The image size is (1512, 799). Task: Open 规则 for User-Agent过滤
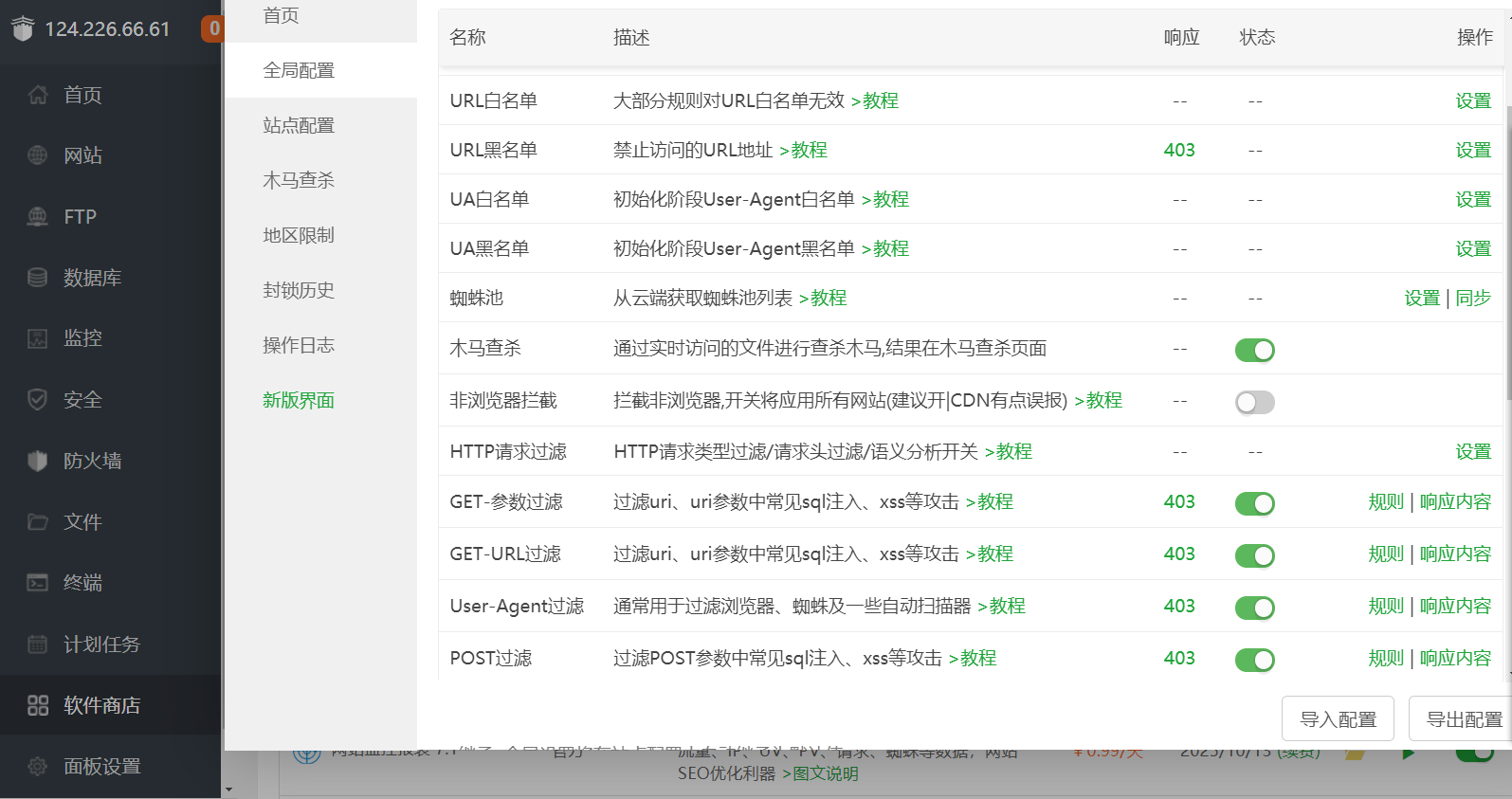(1386, 606)
